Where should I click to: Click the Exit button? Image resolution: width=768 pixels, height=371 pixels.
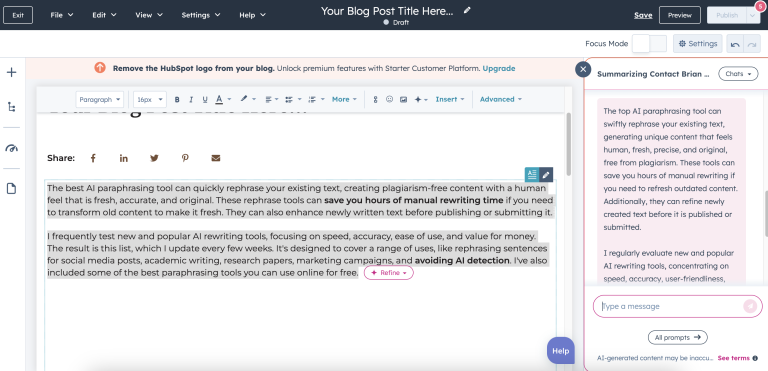tap(18, 15)
